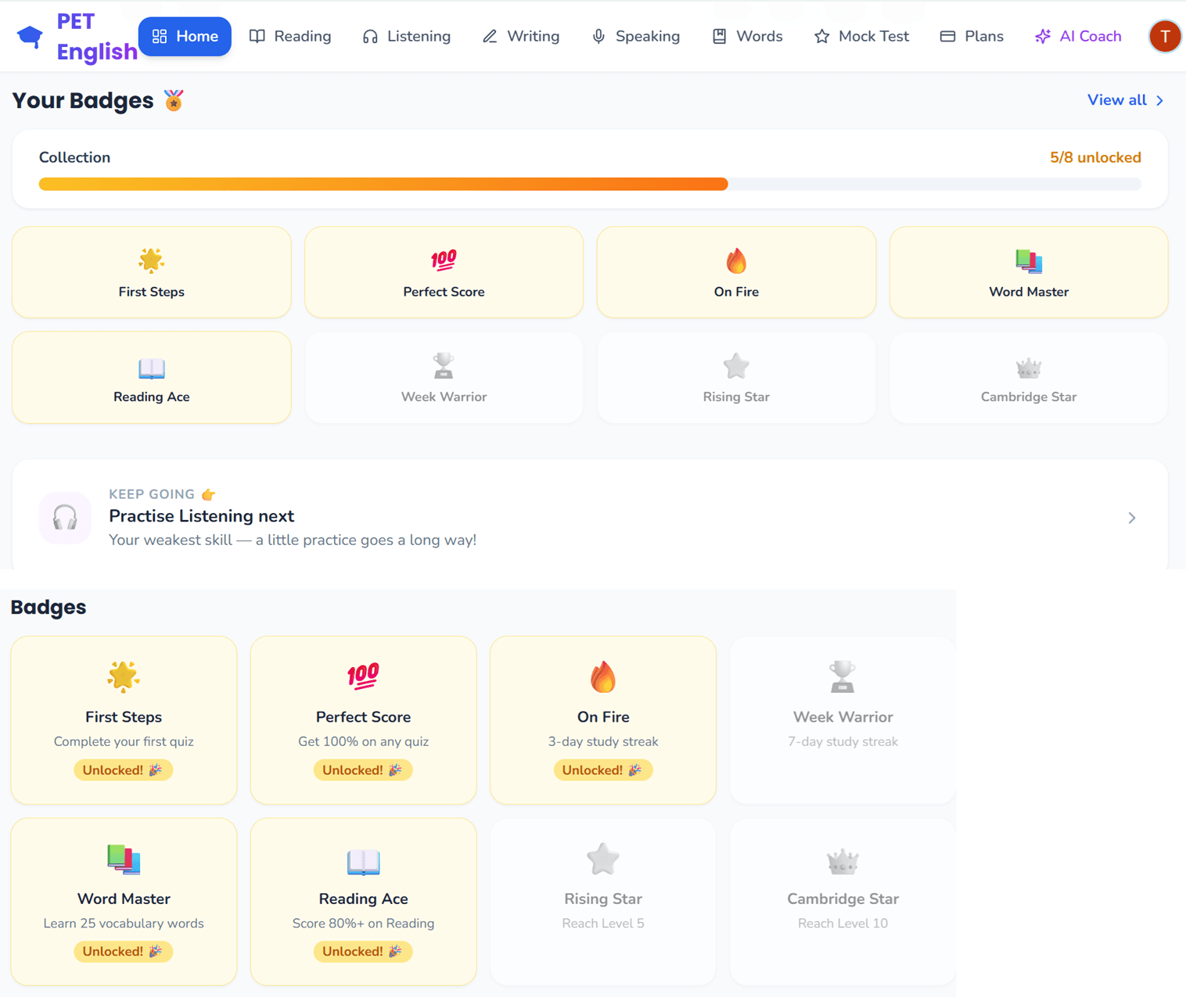
Task: Click the 'Complete your first quiz' description
Action: (124, 741)
